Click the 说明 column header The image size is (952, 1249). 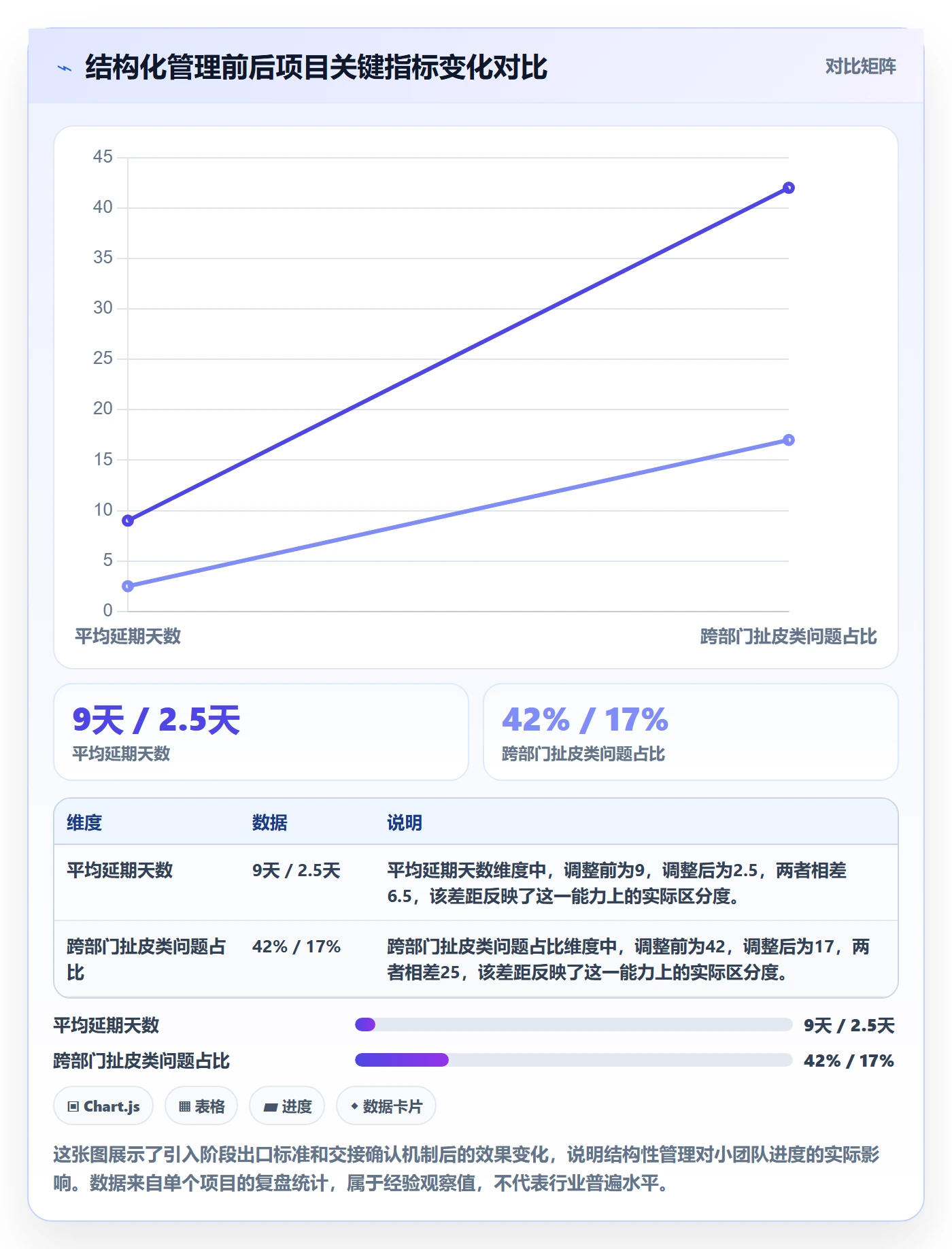click(x=405, y=822)
